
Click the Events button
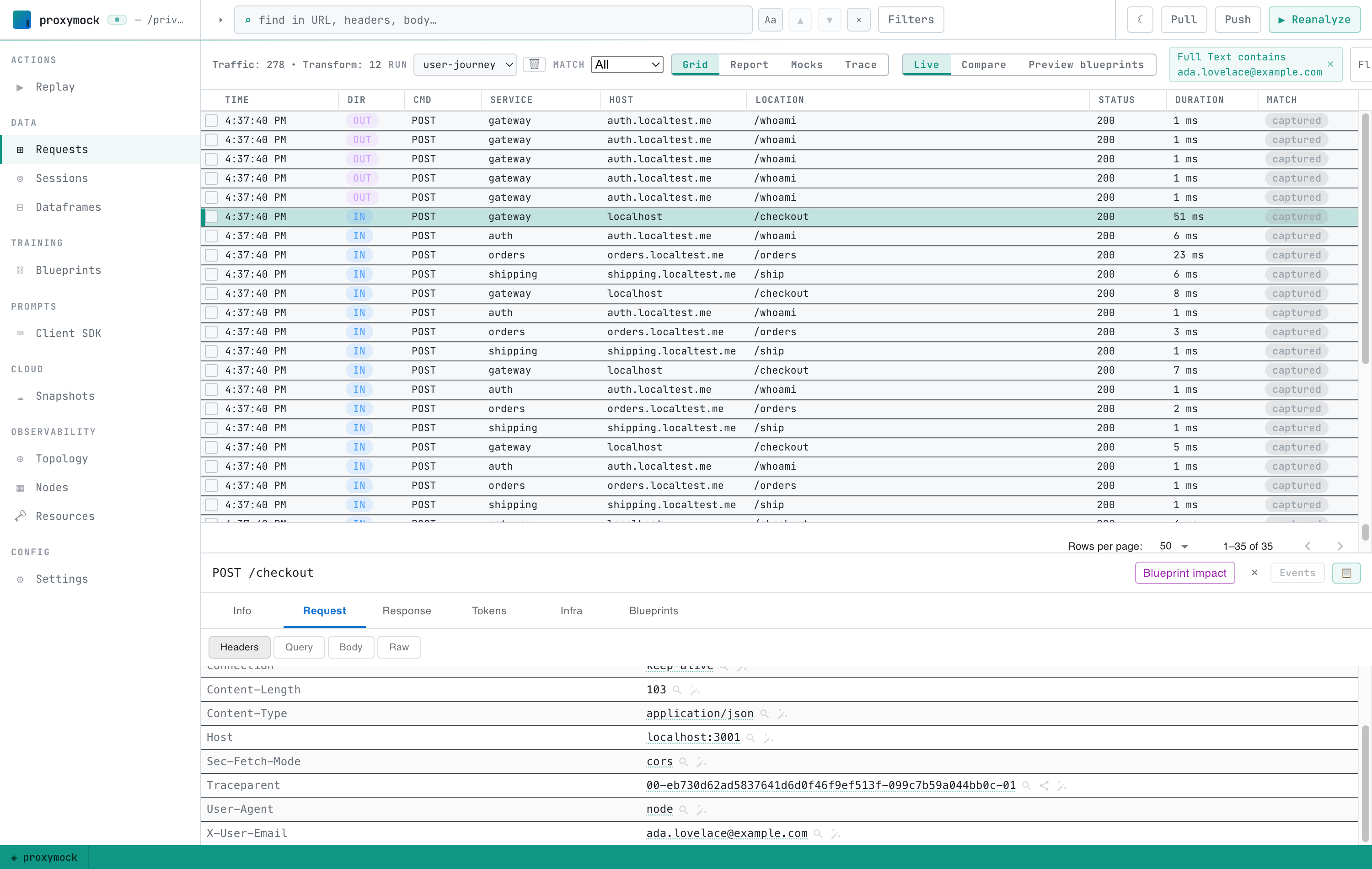pos(1297,573)
